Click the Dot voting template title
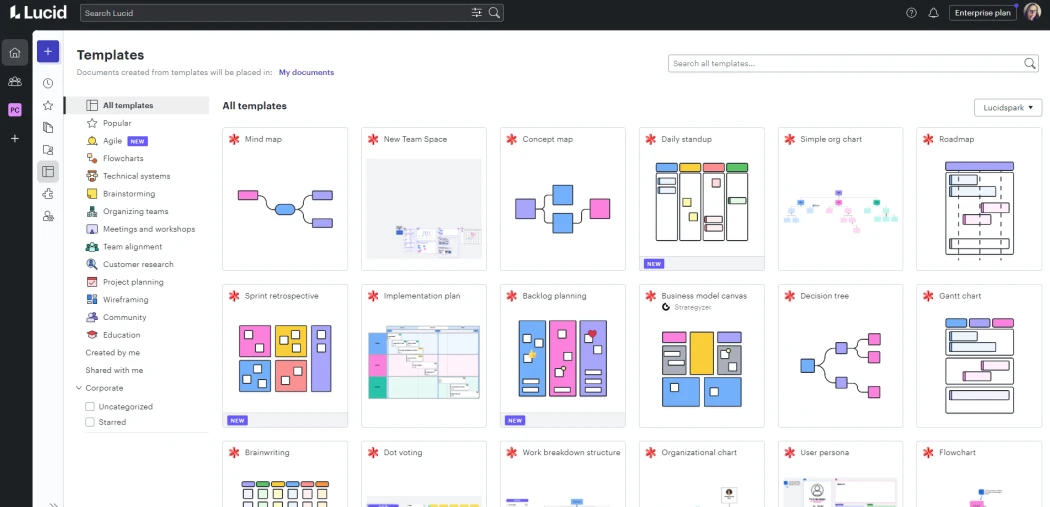1050x507 pixels. [x=403, y=453]
